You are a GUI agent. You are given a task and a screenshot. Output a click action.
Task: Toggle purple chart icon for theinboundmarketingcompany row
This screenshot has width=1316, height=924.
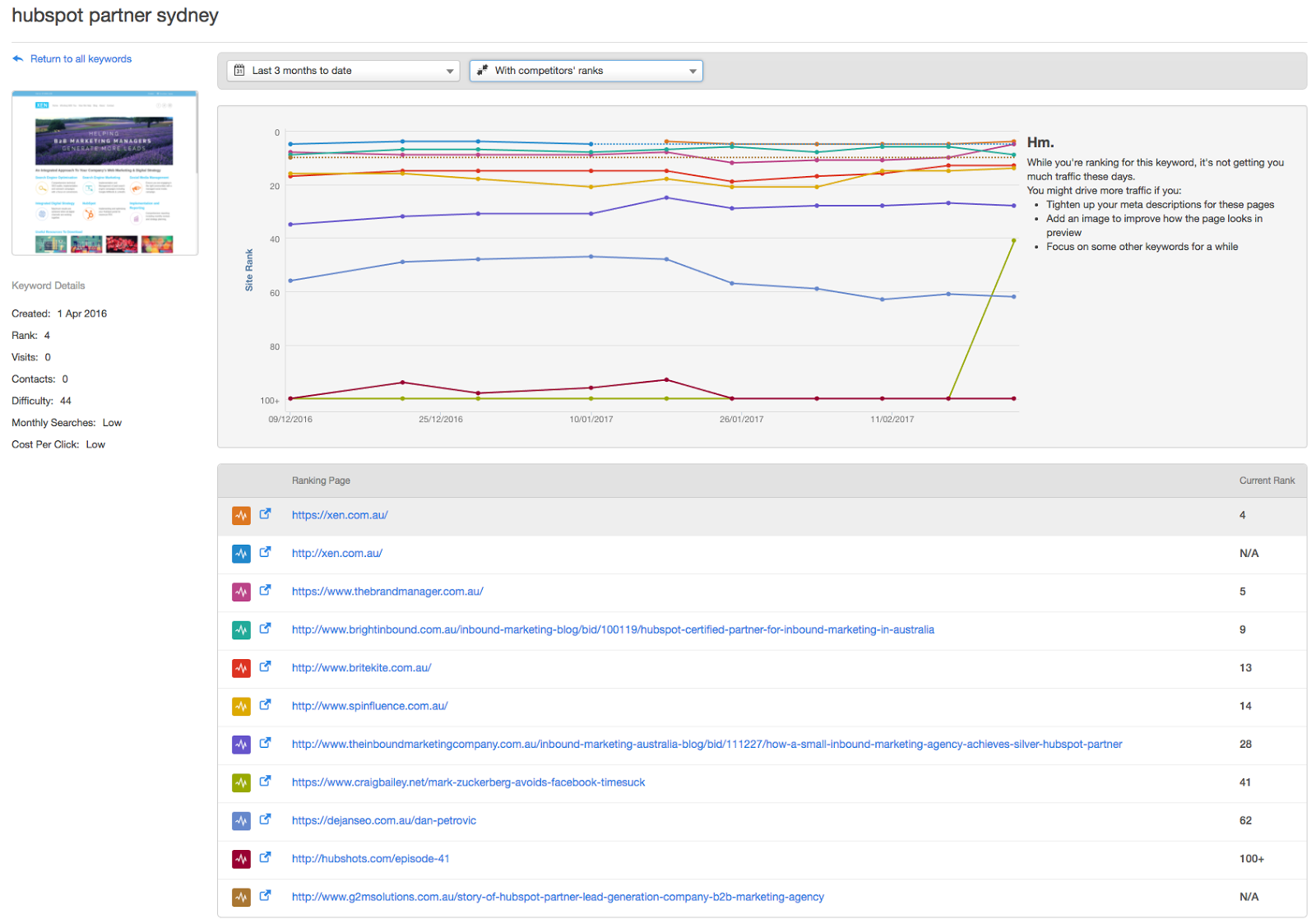click(x=241, y=745)
